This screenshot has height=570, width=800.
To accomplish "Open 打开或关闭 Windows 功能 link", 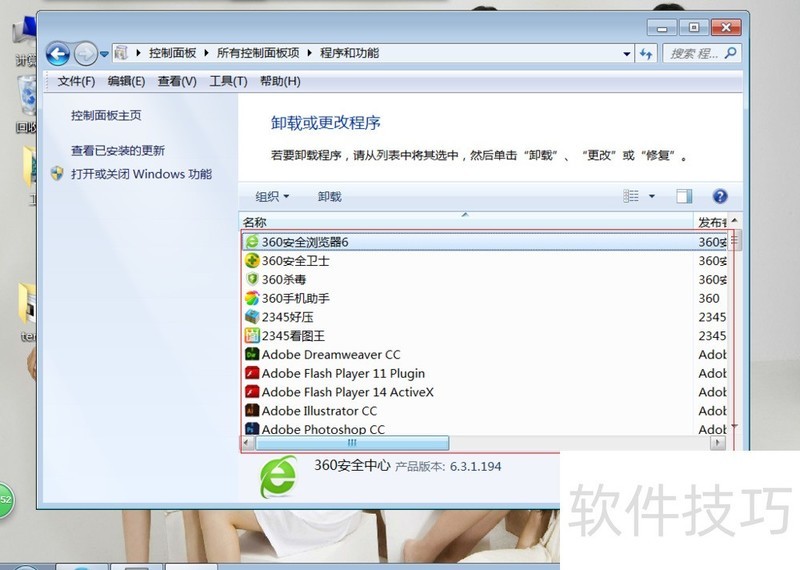I will point(141,174).
